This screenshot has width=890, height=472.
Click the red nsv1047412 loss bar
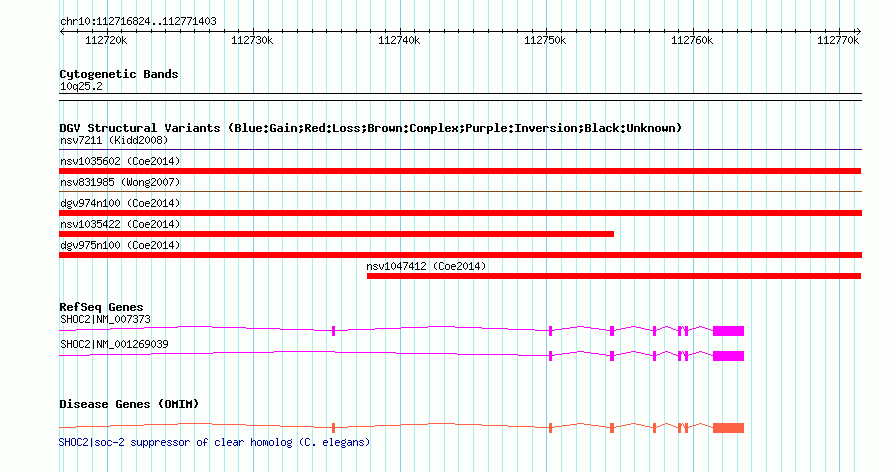pyautogui.click(x=614, y=276)
